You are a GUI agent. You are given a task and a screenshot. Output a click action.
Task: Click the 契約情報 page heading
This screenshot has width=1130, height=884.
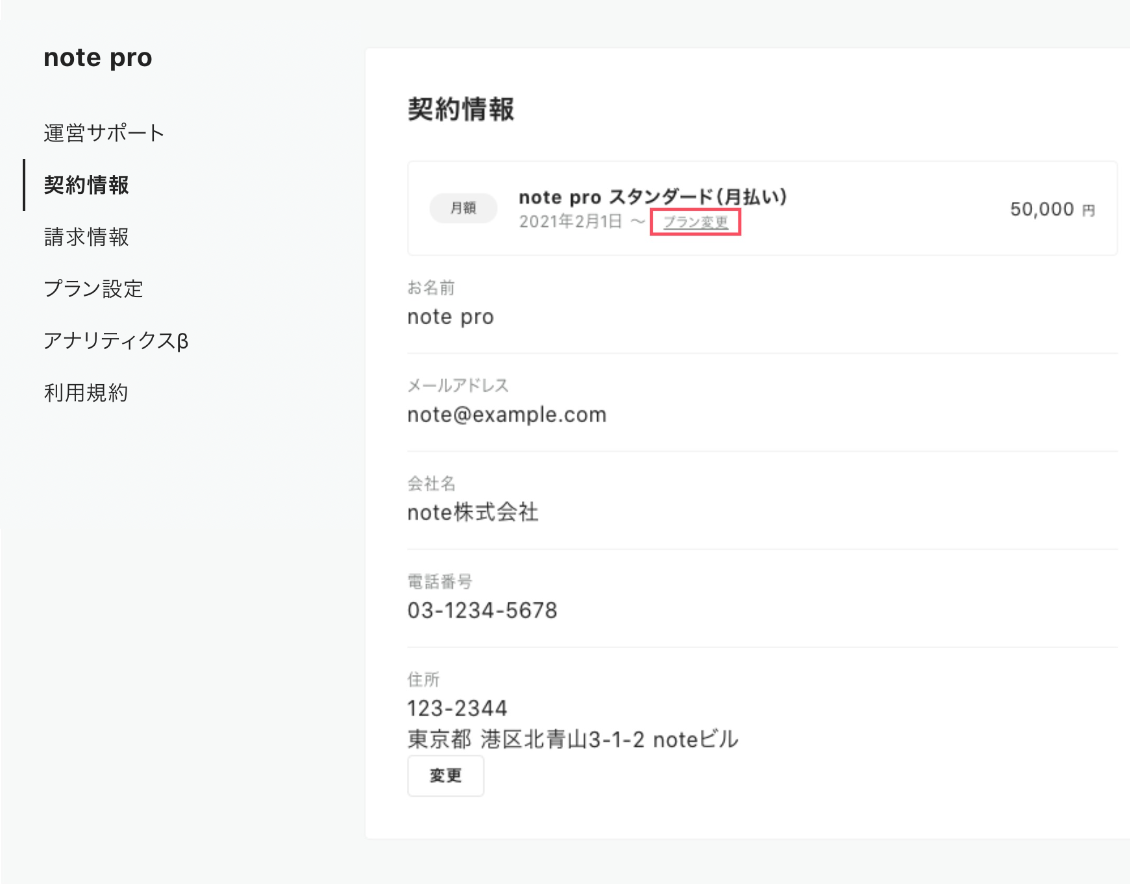461,110
